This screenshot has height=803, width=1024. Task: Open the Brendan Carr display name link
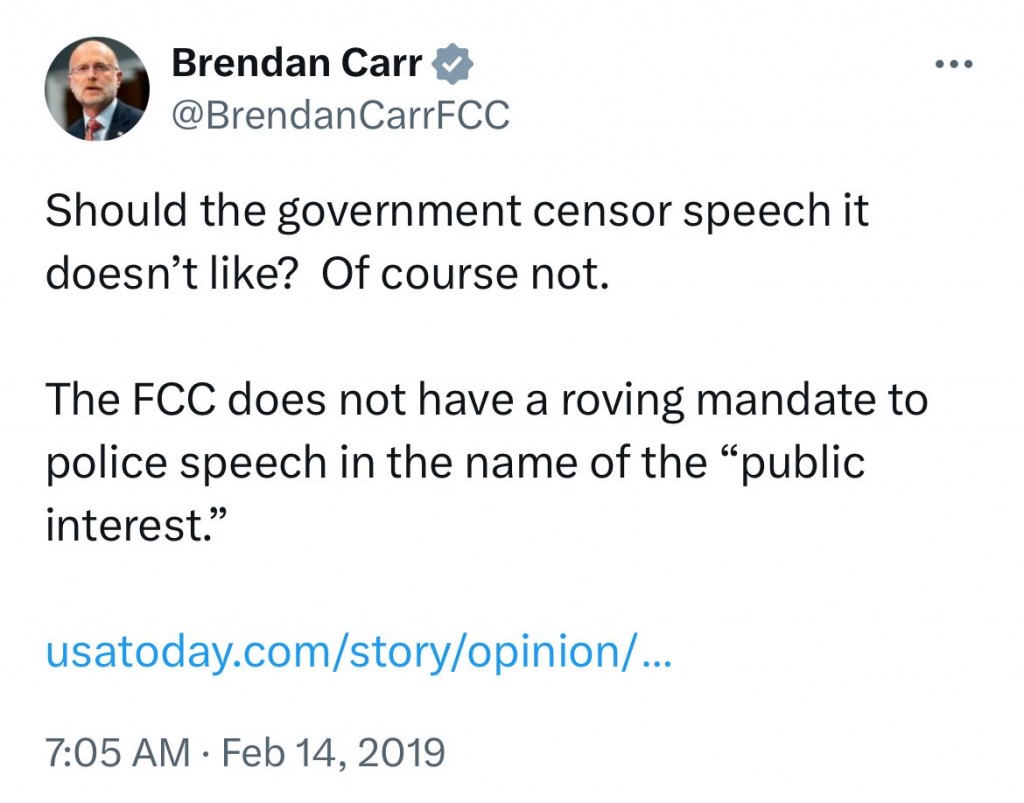pos(295,65)
